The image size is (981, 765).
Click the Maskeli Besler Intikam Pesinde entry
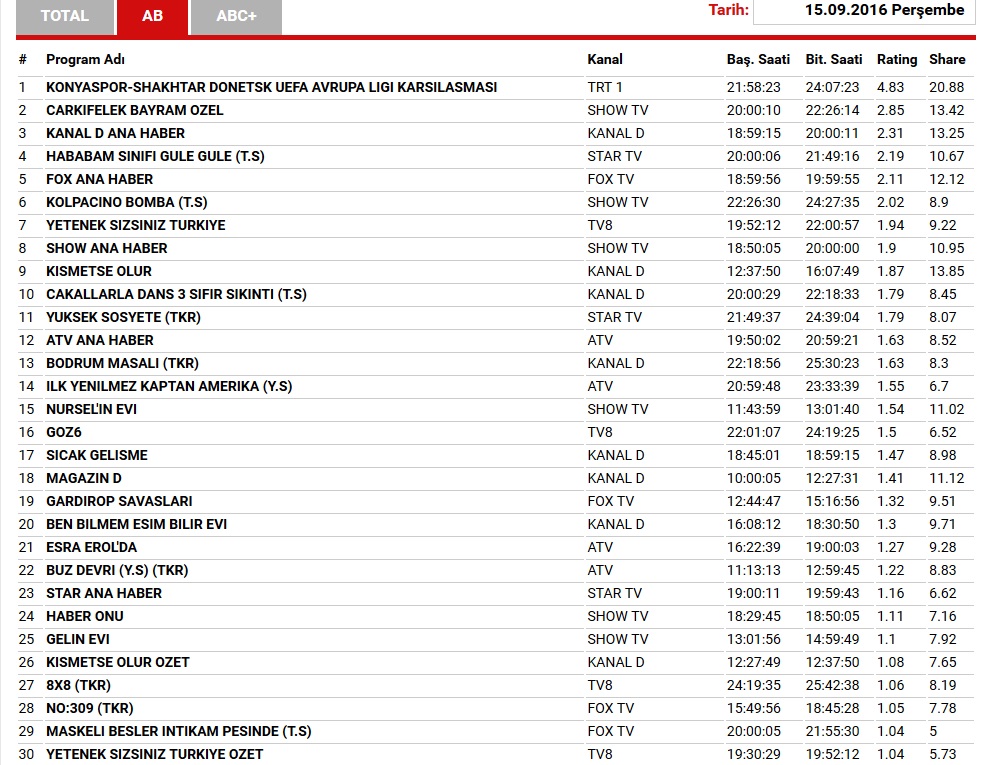tap(178, 731)
